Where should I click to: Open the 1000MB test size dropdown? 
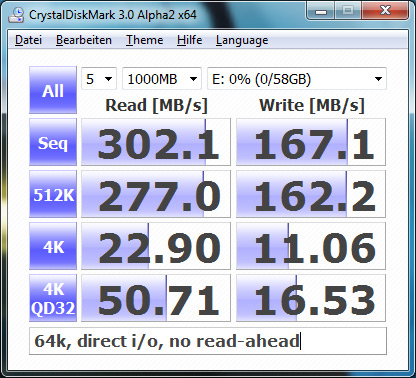[162, 79]
